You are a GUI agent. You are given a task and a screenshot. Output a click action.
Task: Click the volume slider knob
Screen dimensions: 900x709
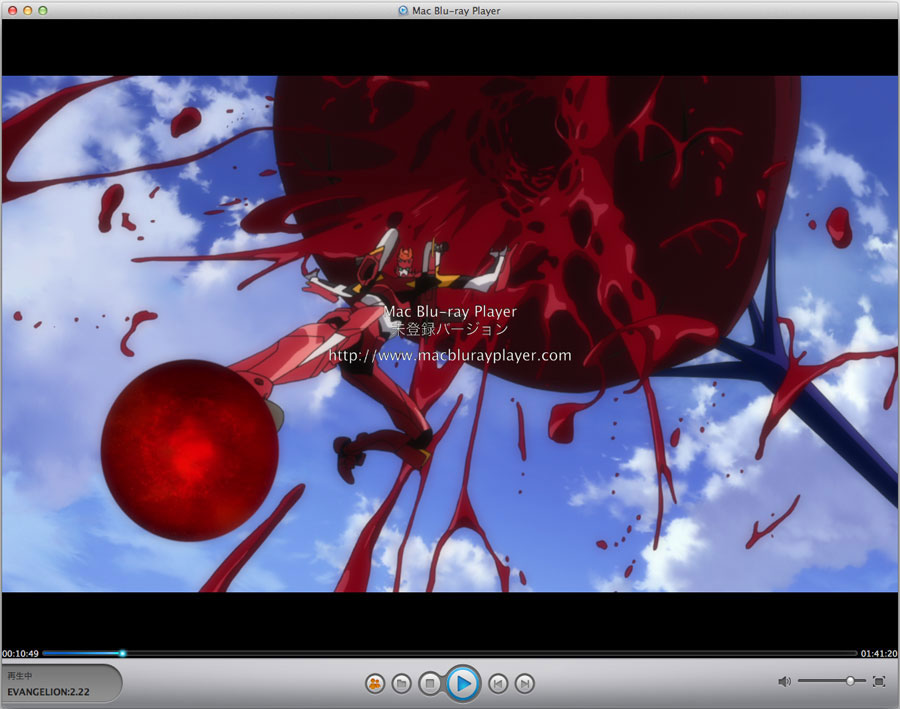850,681
